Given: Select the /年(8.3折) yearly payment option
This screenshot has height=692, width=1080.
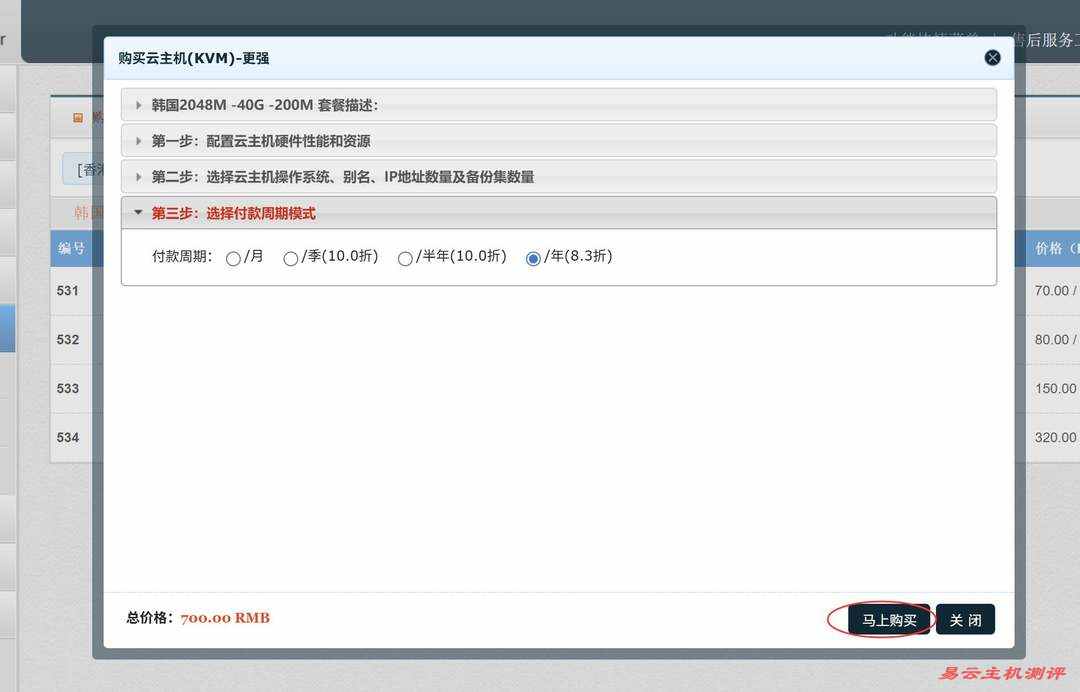Looking at the screenshot, I should pyautogui.click(x=532, y=258).
